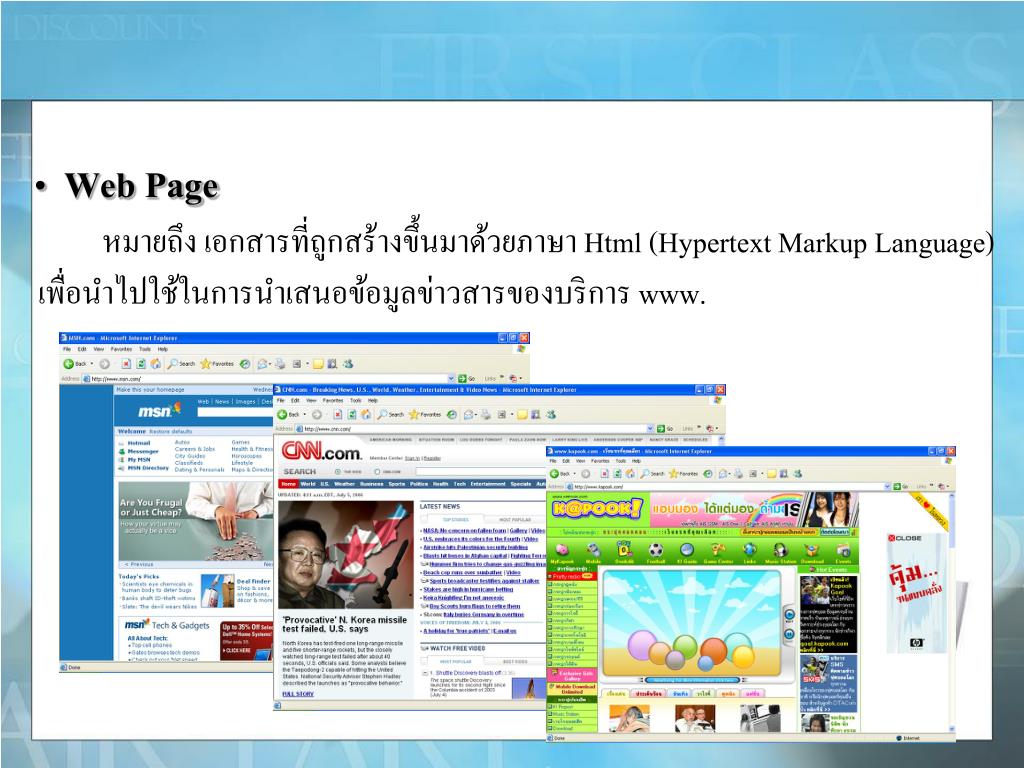
Task: Select 'The Web' radio in CNN search
Action: [338, 472]
